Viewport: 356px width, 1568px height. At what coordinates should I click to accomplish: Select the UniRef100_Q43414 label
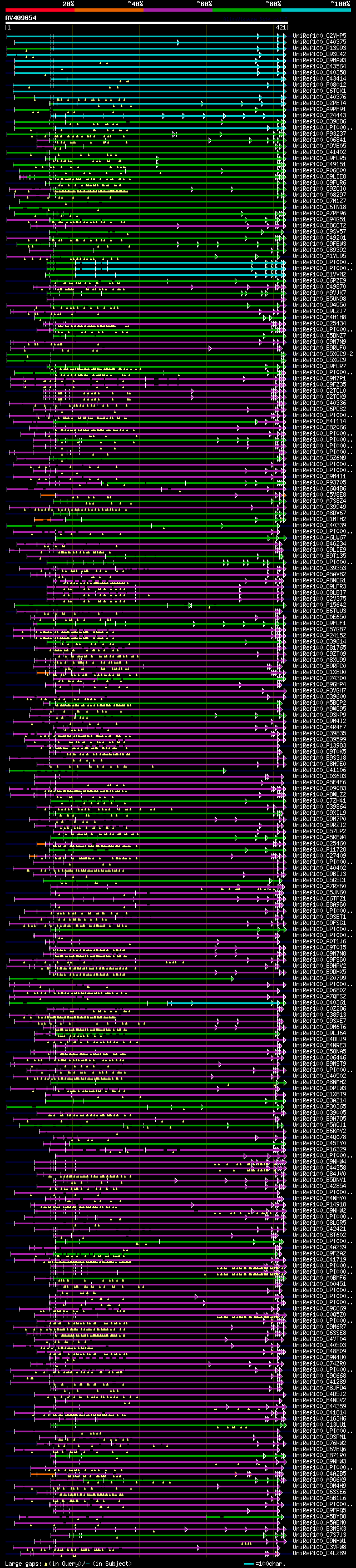tap(319, 78)
